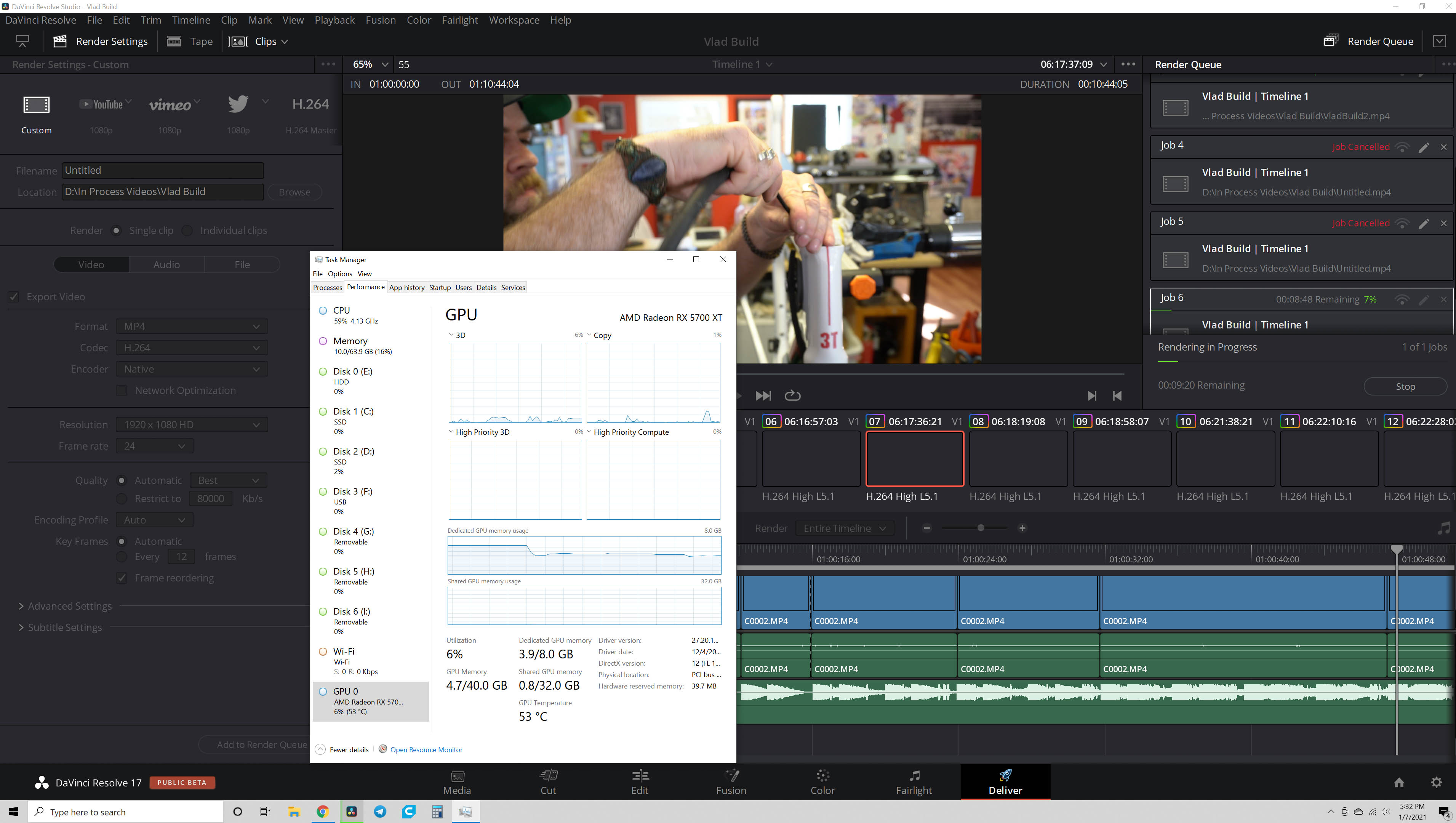Open the Cut page
The height and width of the screenshot is (823, 1456).
[x=548, y=782]
